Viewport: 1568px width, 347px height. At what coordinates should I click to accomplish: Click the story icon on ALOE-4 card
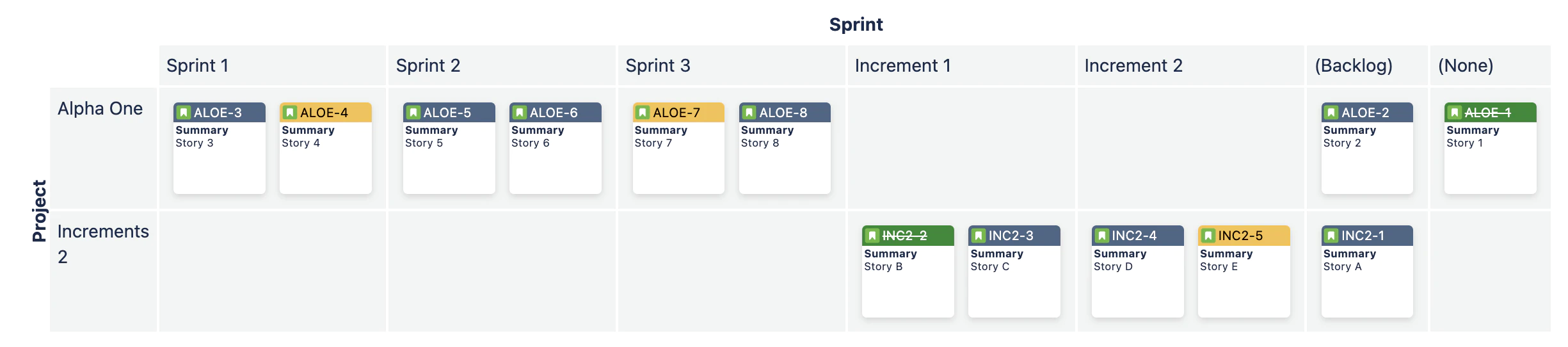290,113
